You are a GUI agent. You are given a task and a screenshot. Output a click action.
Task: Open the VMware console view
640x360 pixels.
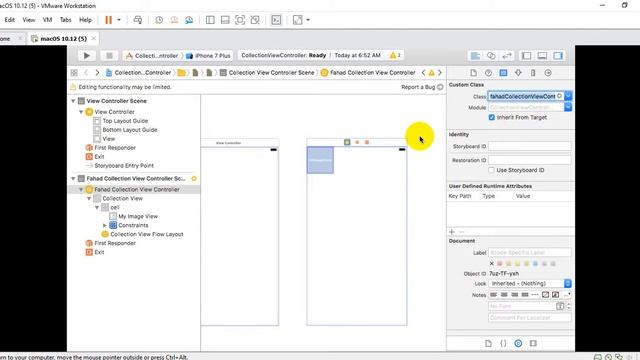276,20
